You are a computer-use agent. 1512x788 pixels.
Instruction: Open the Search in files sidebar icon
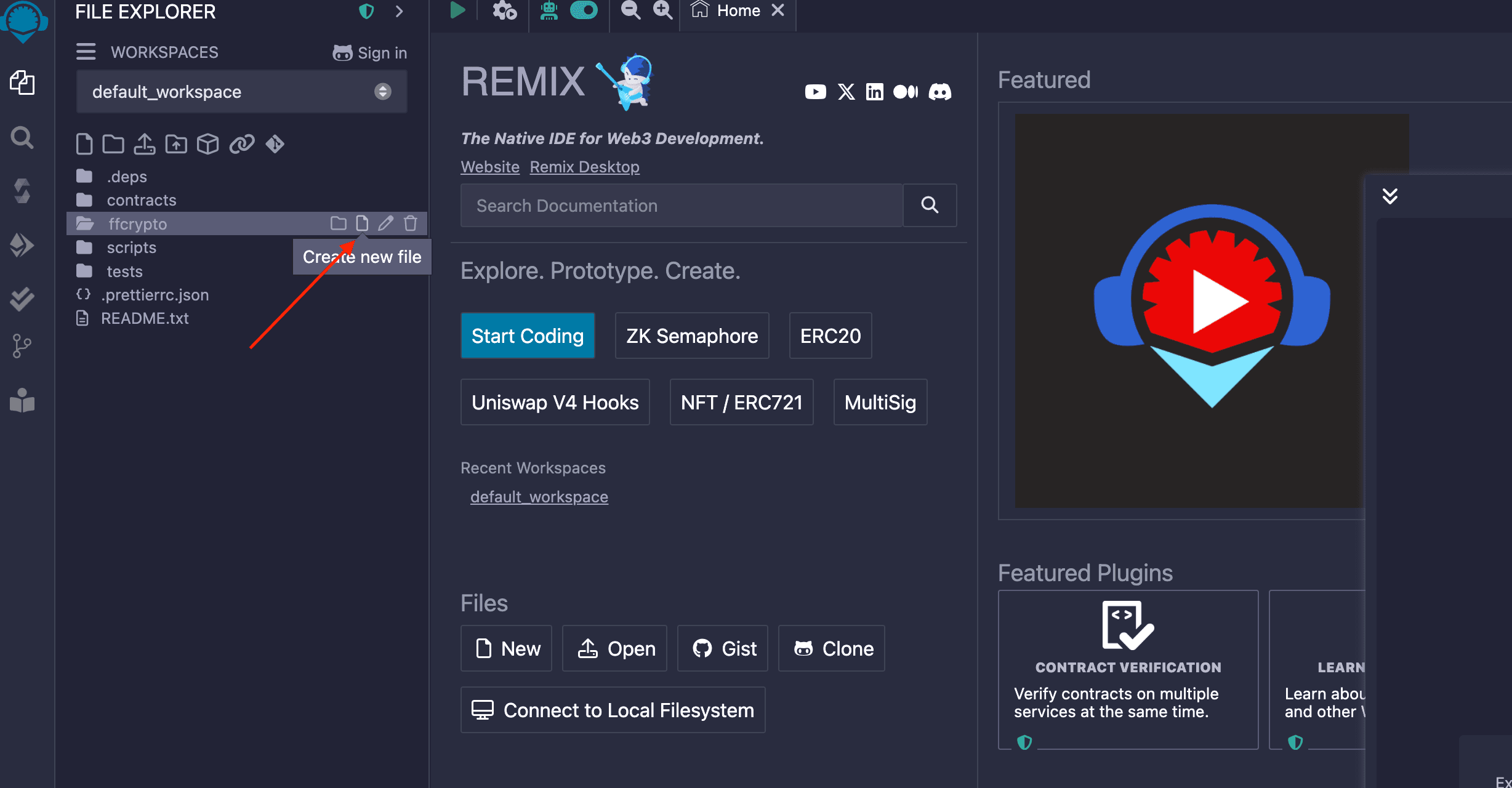(x=22, y=137)
